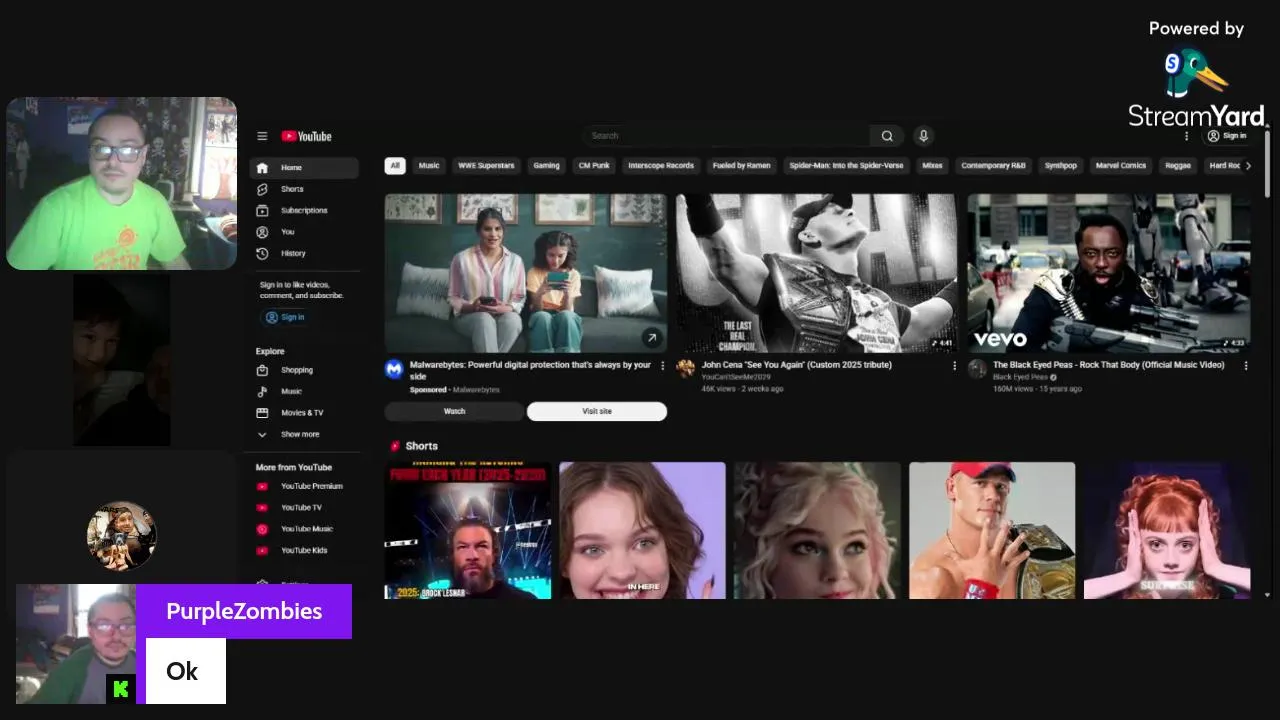Select the Synthpop chip

(x=1061, y=165)
